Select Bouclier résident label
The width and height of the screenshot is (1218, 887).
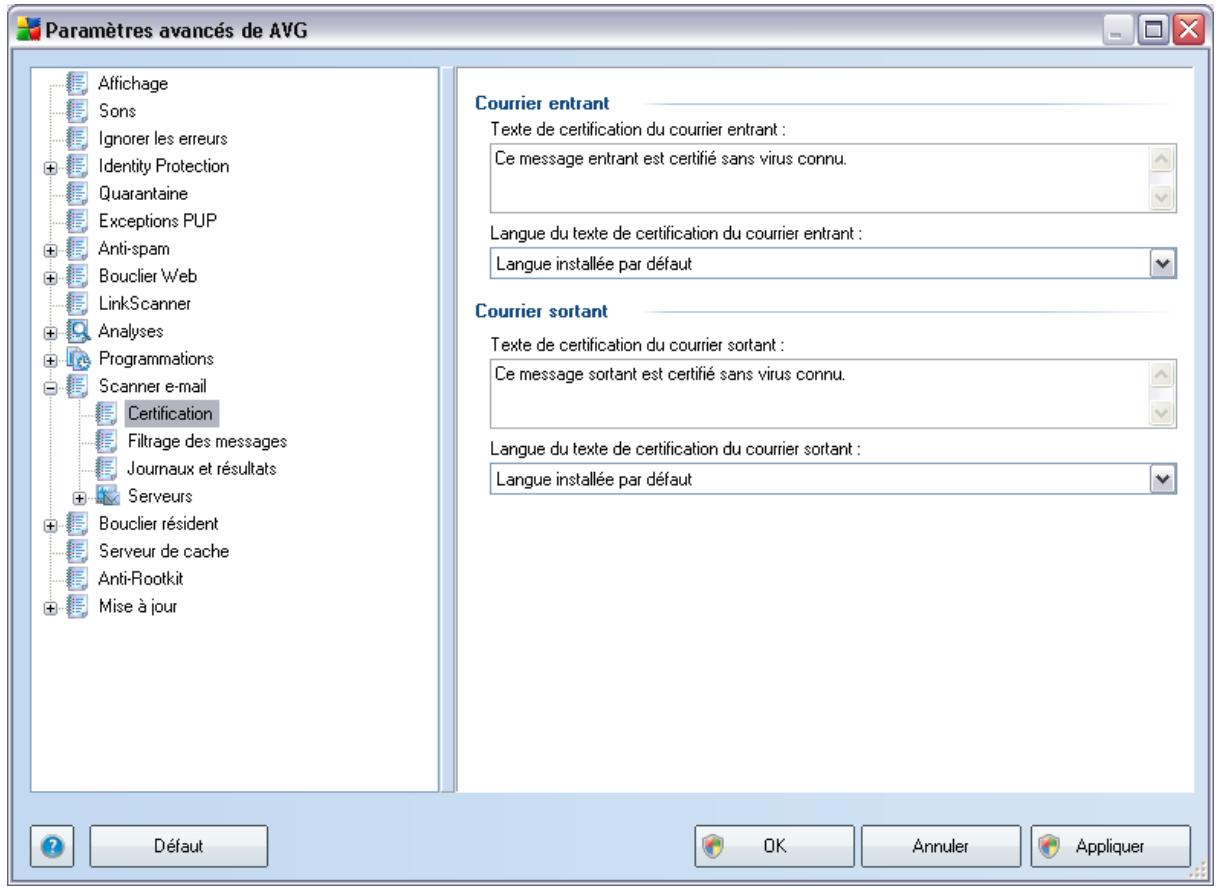coord(157,522)
